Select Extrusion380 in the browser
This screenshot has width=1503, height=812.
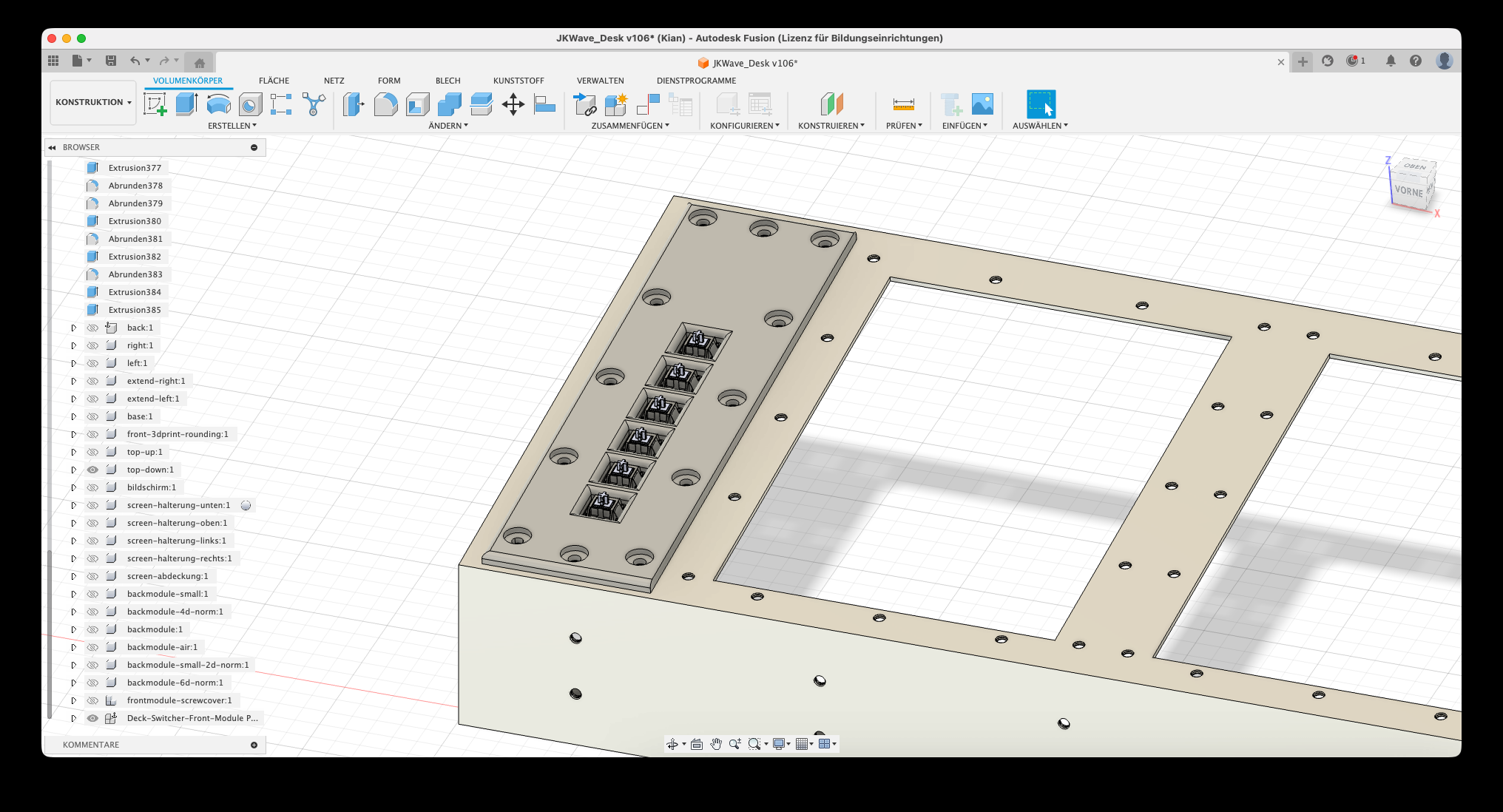135,221
